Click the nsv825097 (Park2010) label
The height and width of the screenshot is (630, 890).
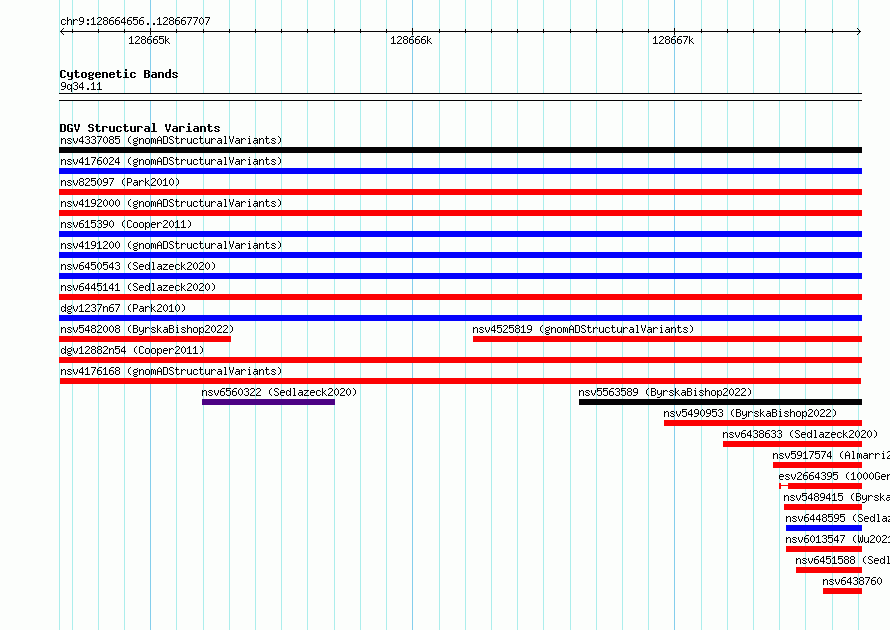[120, 182]
